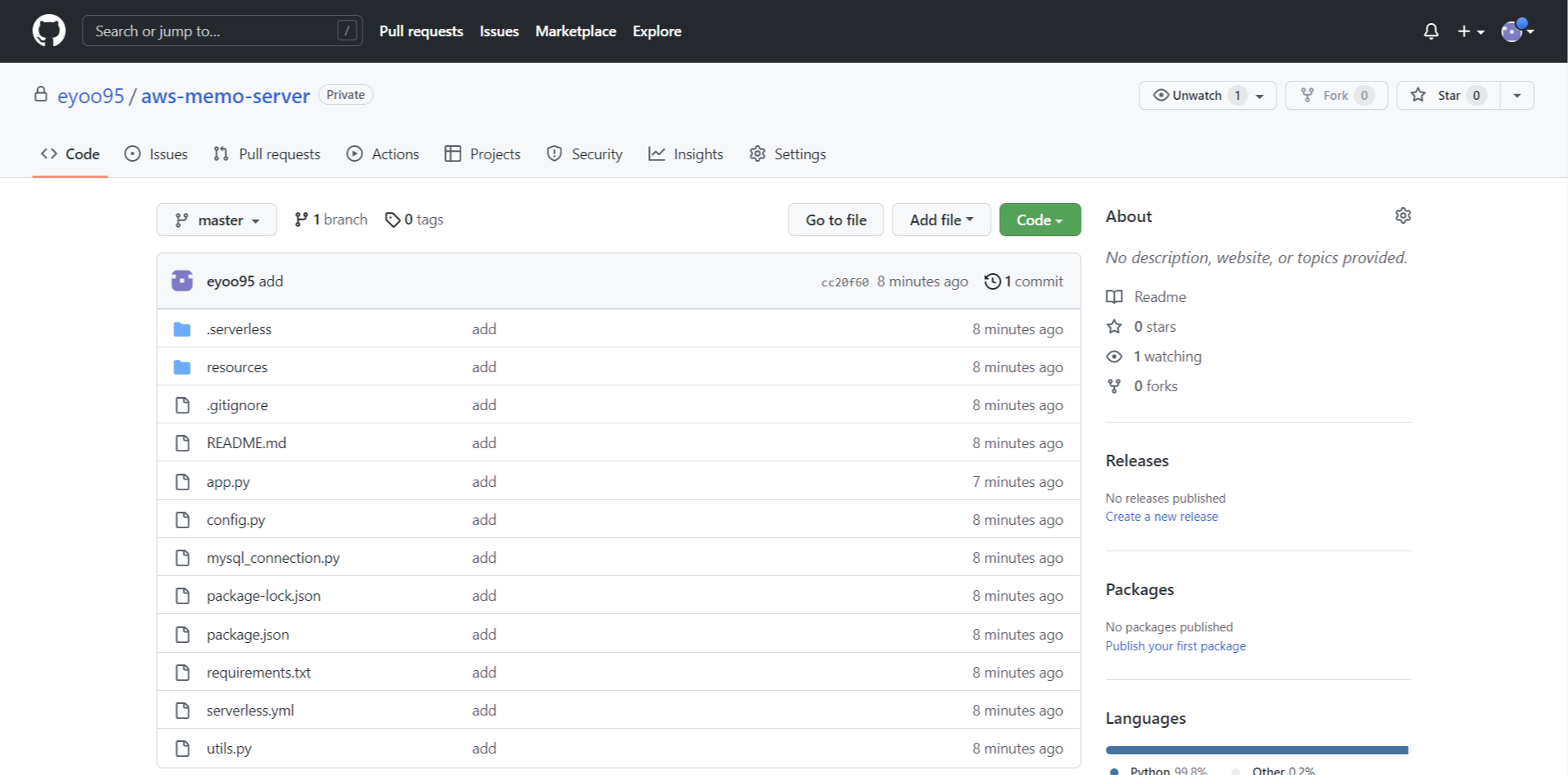Open the plus create-new menu
The width and height of the screenshot is (1568, 775).
[x=1471, y=31]
